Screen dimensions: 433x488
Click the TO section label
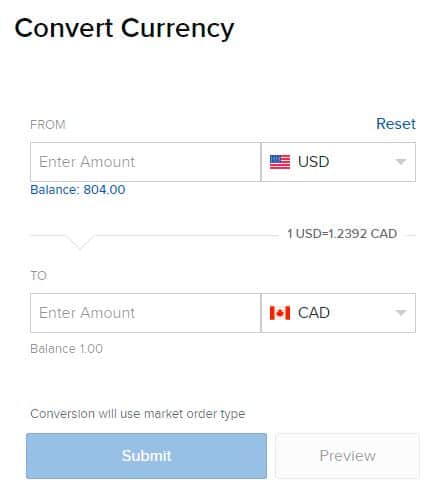[39, 276]
